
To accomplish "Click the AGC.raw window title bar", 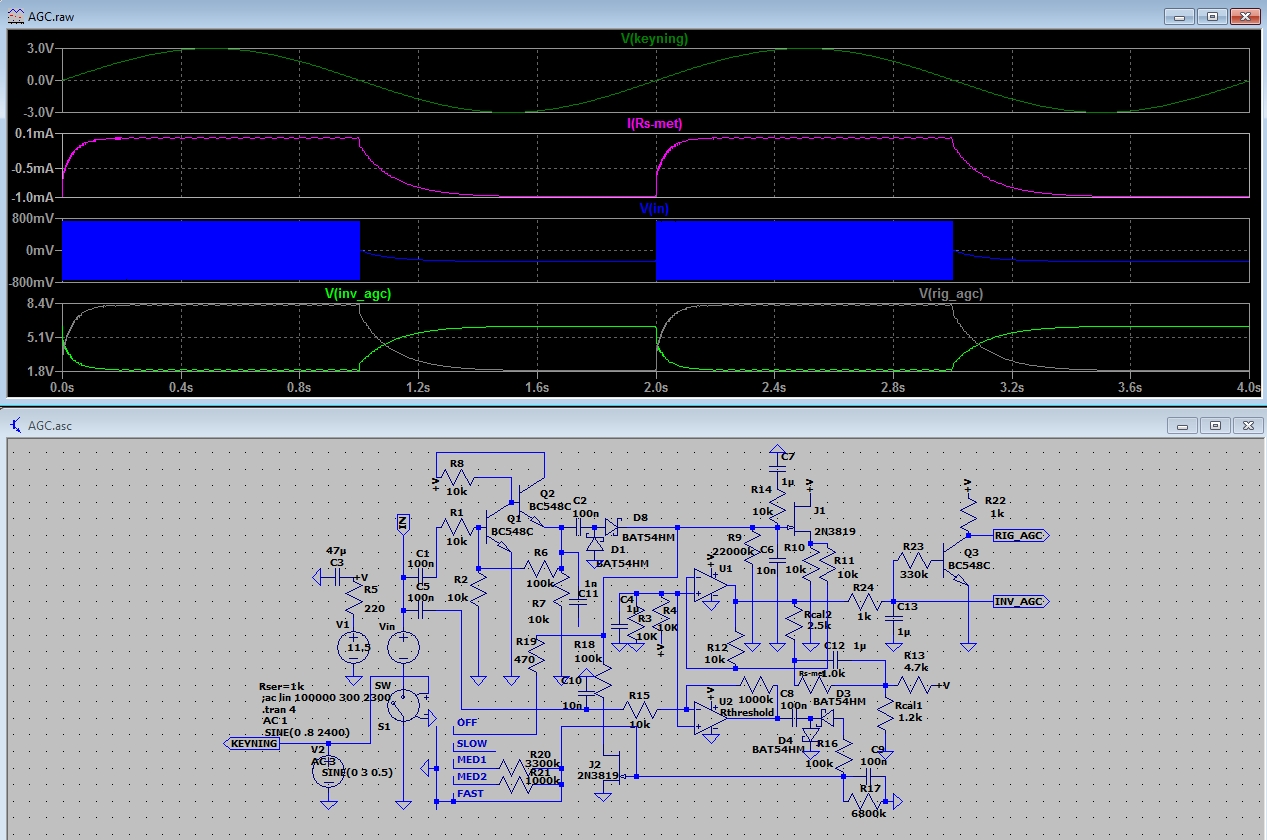I will click(600, 16).
